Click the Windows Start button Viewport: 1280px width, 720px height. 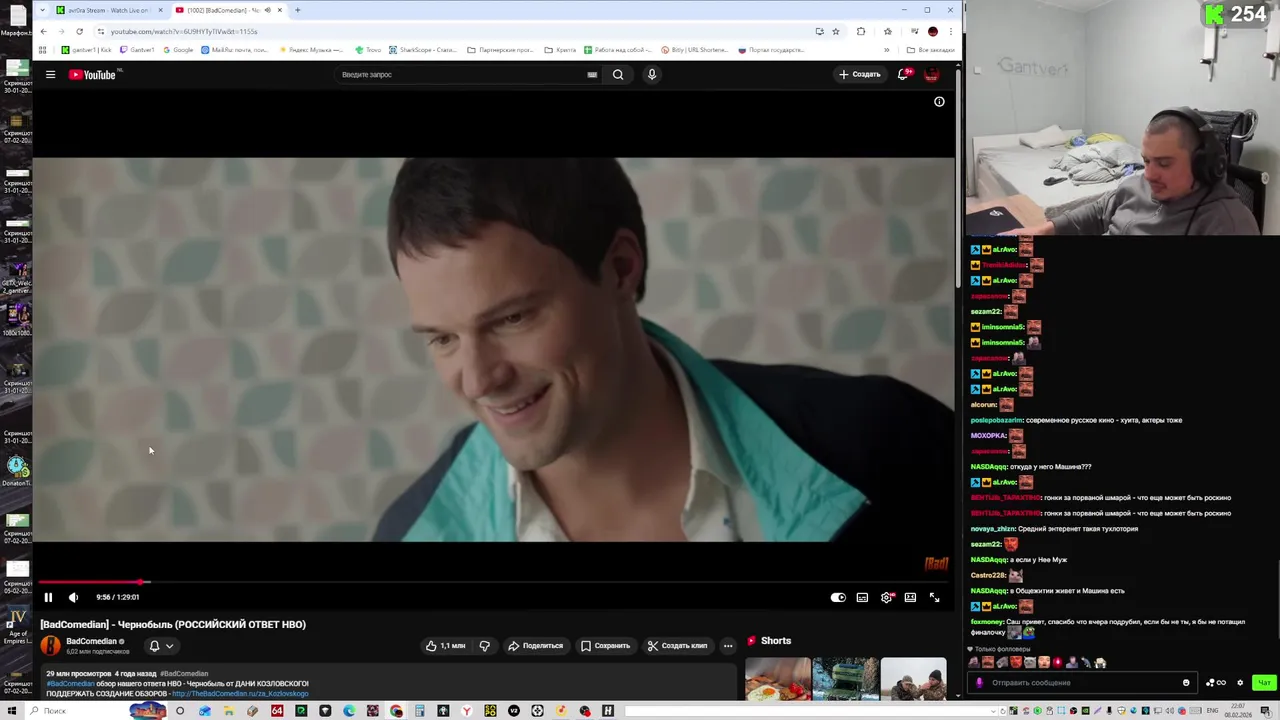point(12,711)
